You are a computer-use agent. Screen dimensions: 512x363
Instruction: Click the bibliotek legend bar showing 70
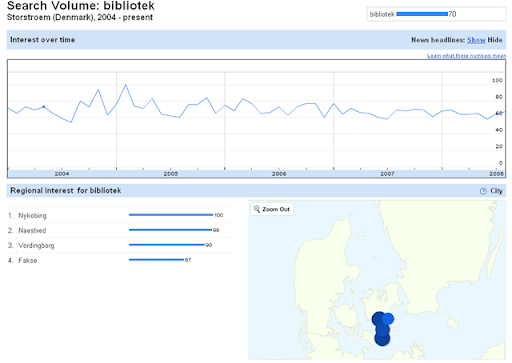[x=422, y=14]
